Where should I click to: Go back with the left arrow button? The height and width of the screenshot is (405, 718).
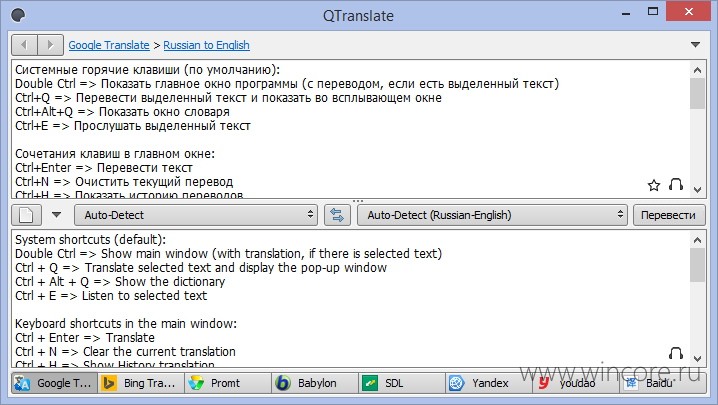(24, 45)
